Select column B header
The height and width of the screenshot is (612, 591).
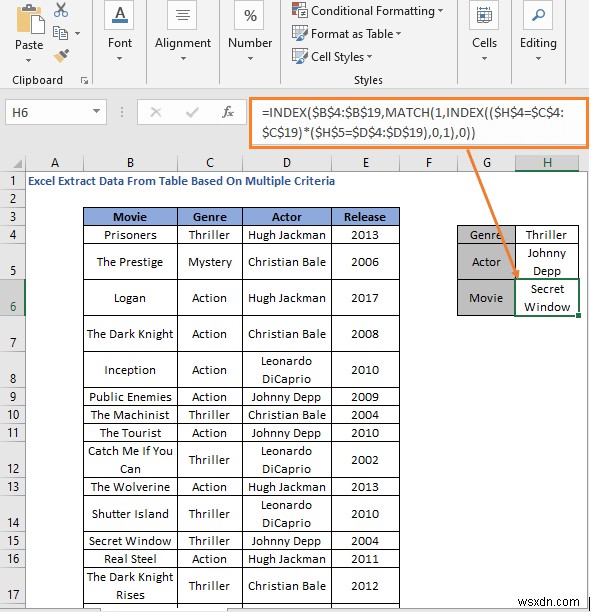[130, 163]
